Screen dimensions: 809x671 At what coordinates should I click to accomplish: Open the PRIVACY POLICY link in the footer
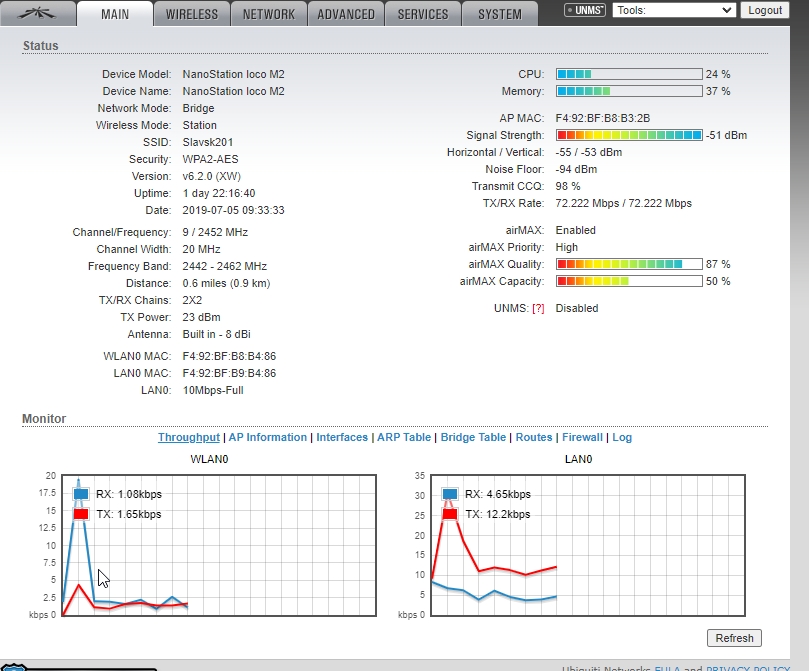point(748,668)
